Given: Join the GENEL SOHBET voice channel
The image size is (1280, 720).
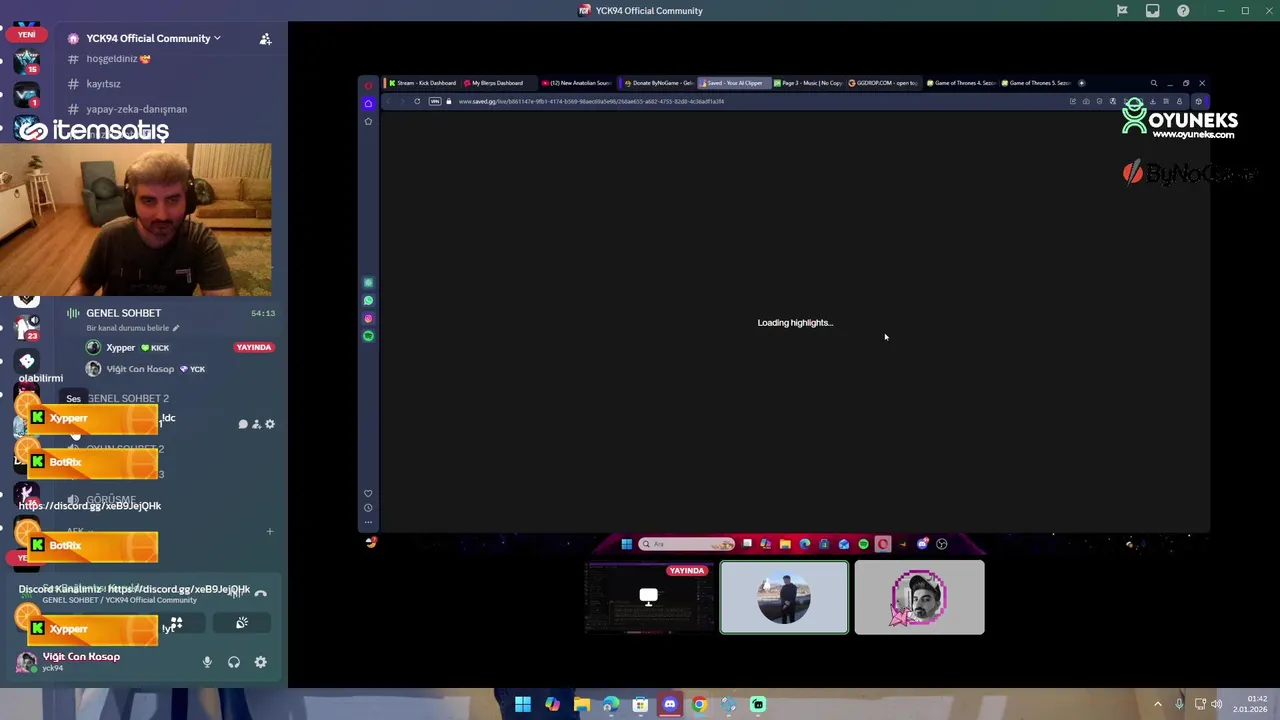Looking at the screenshot, I should pyautogui.click(x=123, y=313).
